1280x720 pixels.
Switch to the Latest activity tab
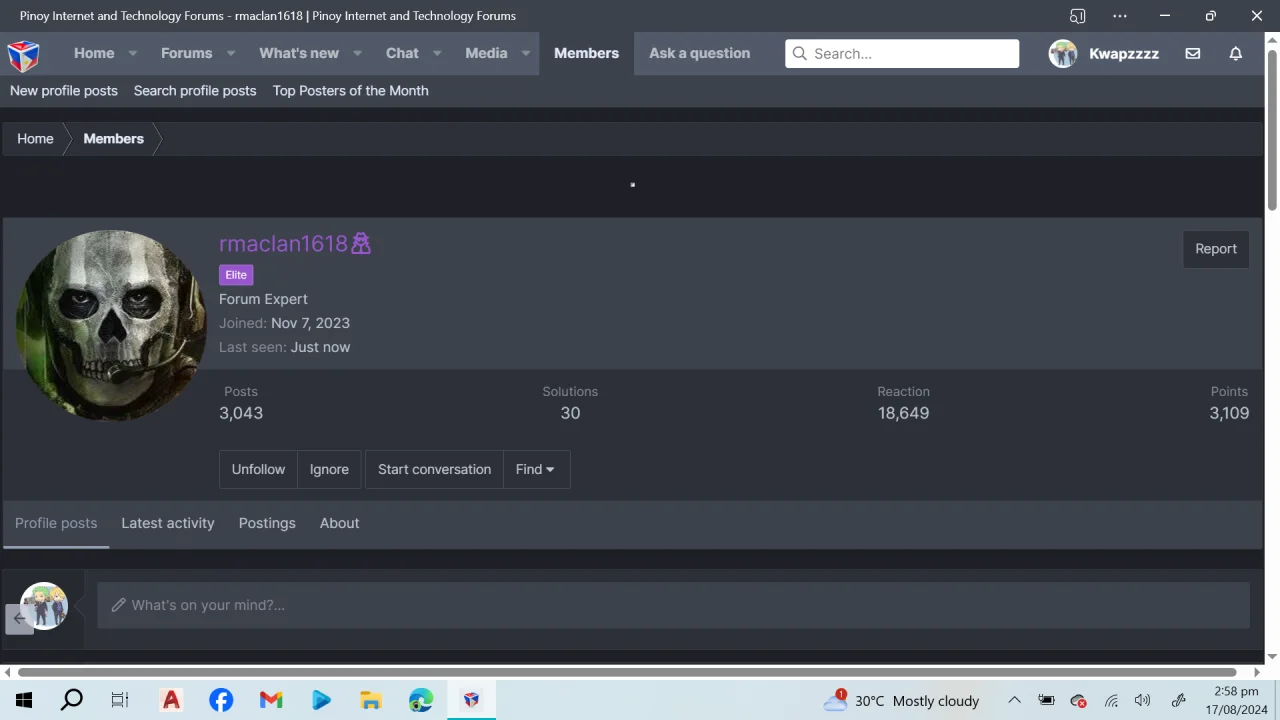point(168,523)
